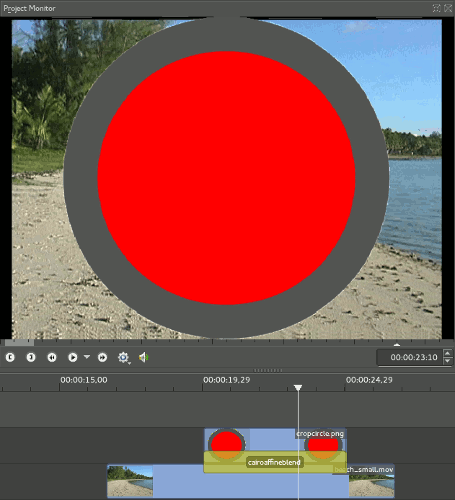
Task: Open the play options dropdown arrow
Action: click(87, 357)
